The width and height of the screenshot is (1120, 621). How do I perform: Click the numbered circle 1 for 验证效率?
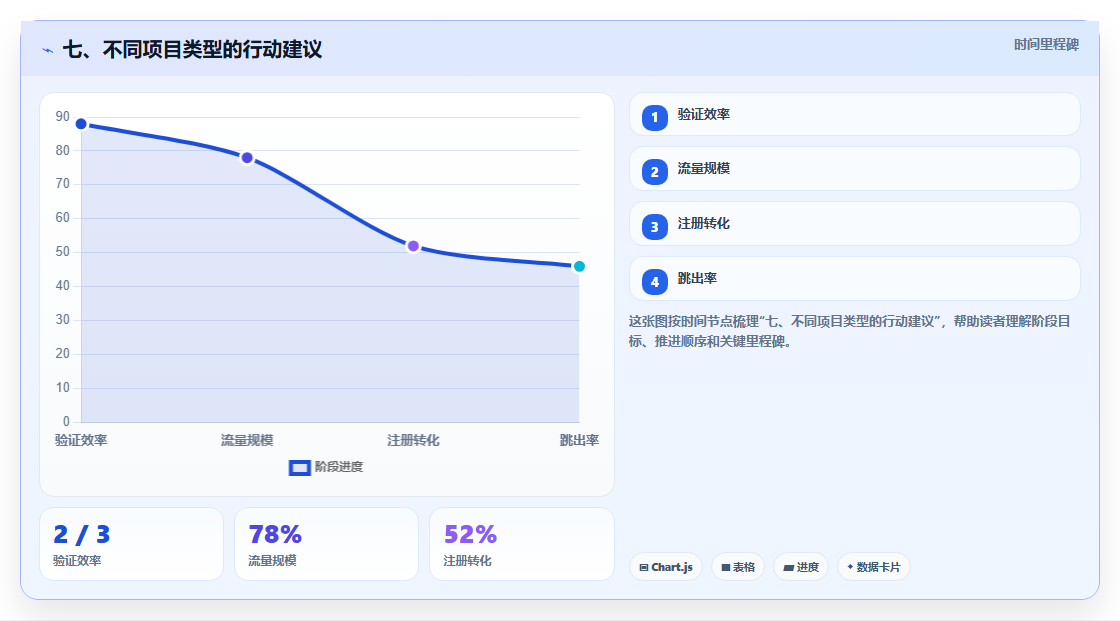pyautogui.click(x=654, y=117)
